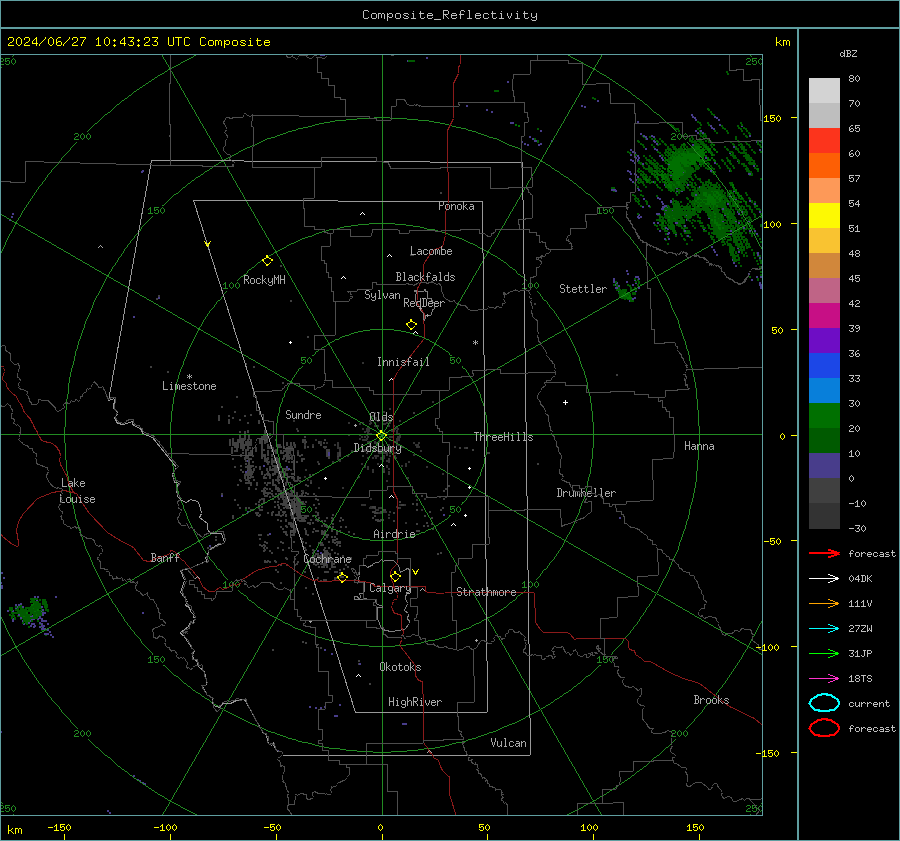
Task: Click the yellow diamond marker near RedDeer
Action: [411, 324]
